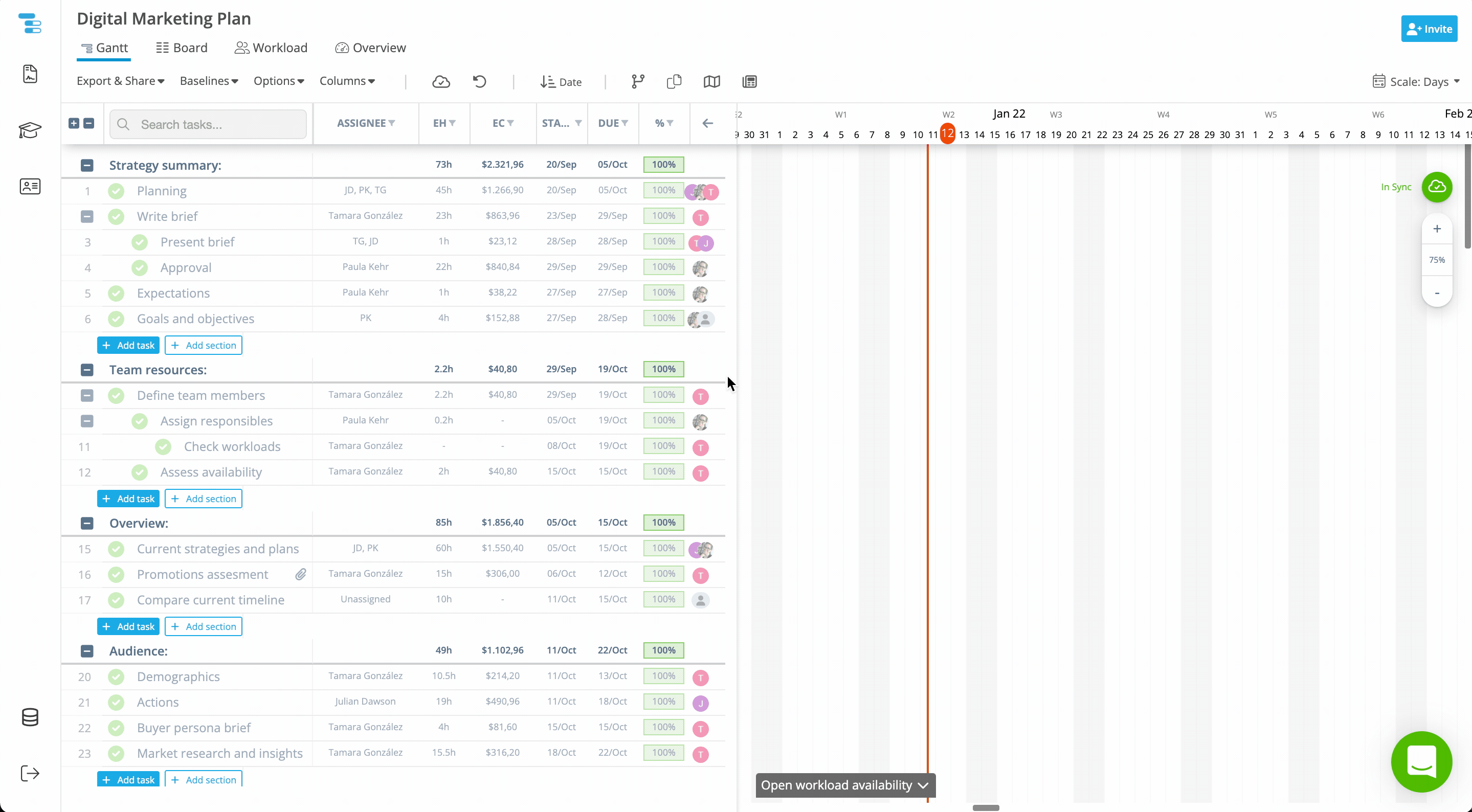Click the undo arrow icon in toolbar
Screen dimensions: 1472x812
click(479, 82)
